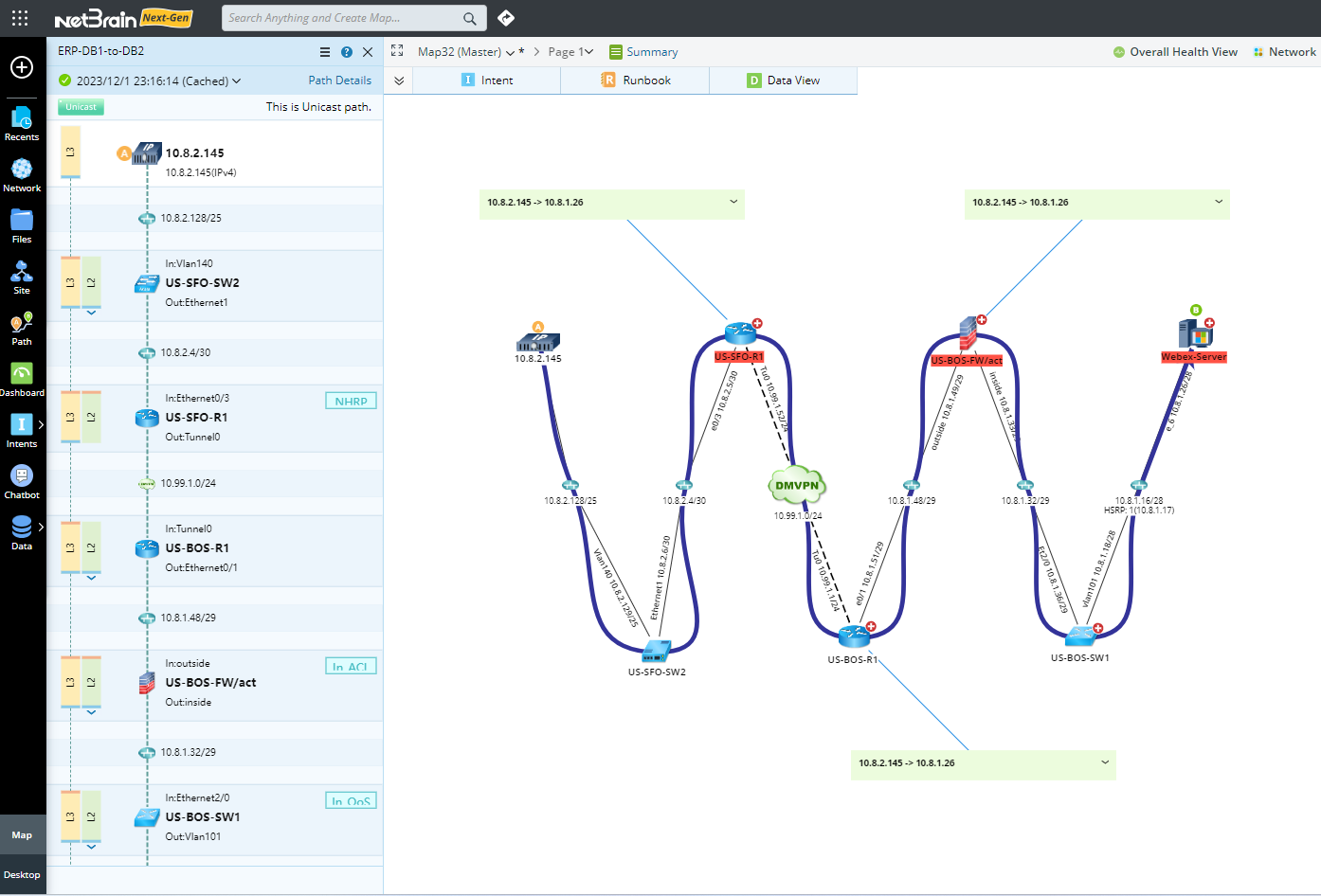Open the path direction diamond icon

pos(506,18)
